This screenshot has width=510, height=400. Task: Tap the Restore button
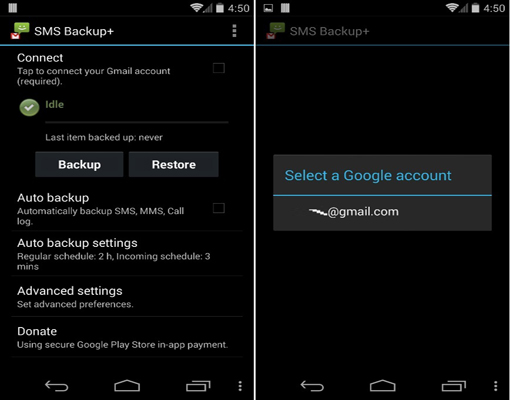174,164
